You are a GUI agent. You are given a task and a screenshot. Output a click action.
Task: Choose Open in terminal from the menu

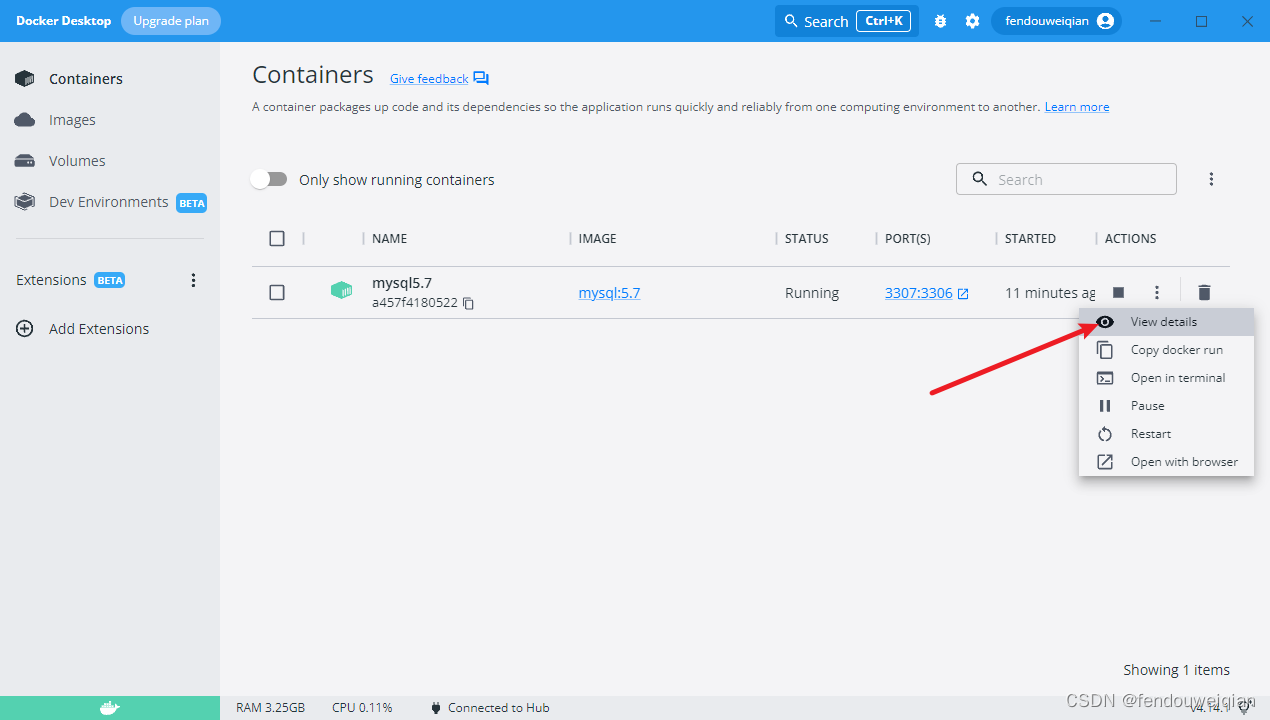tap(1178, 377)
